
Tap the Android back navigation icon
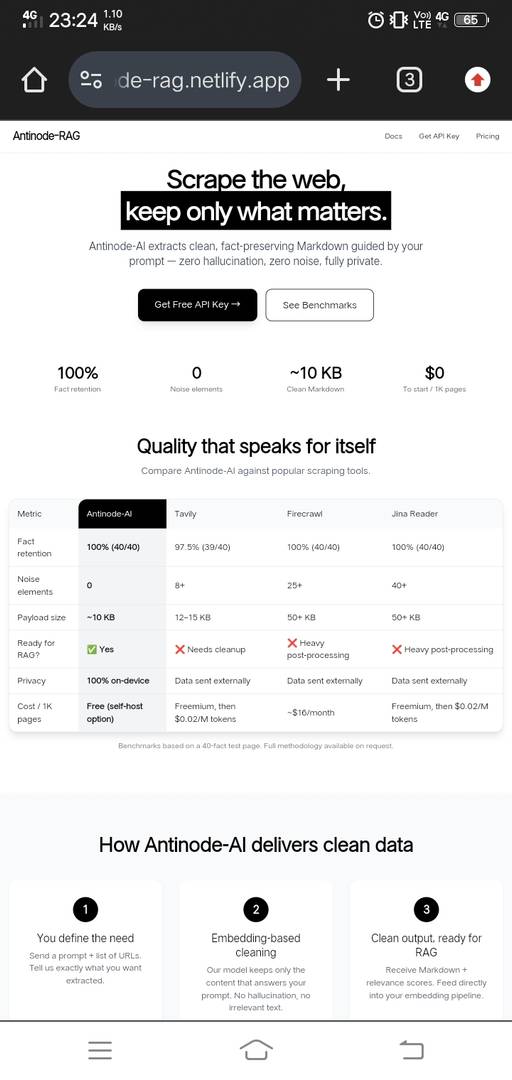[411, 1050]
